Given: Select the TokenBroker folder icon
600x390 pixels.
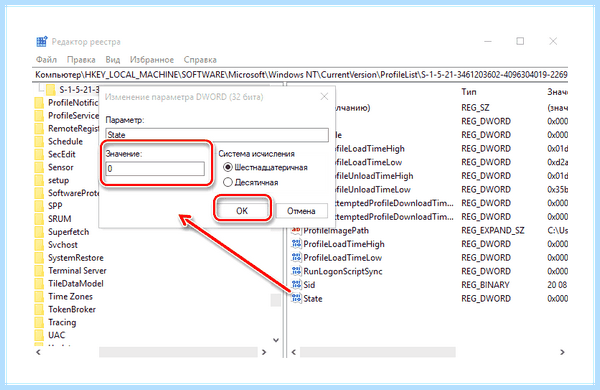Looking at the screenshot, I should (39, 310).
